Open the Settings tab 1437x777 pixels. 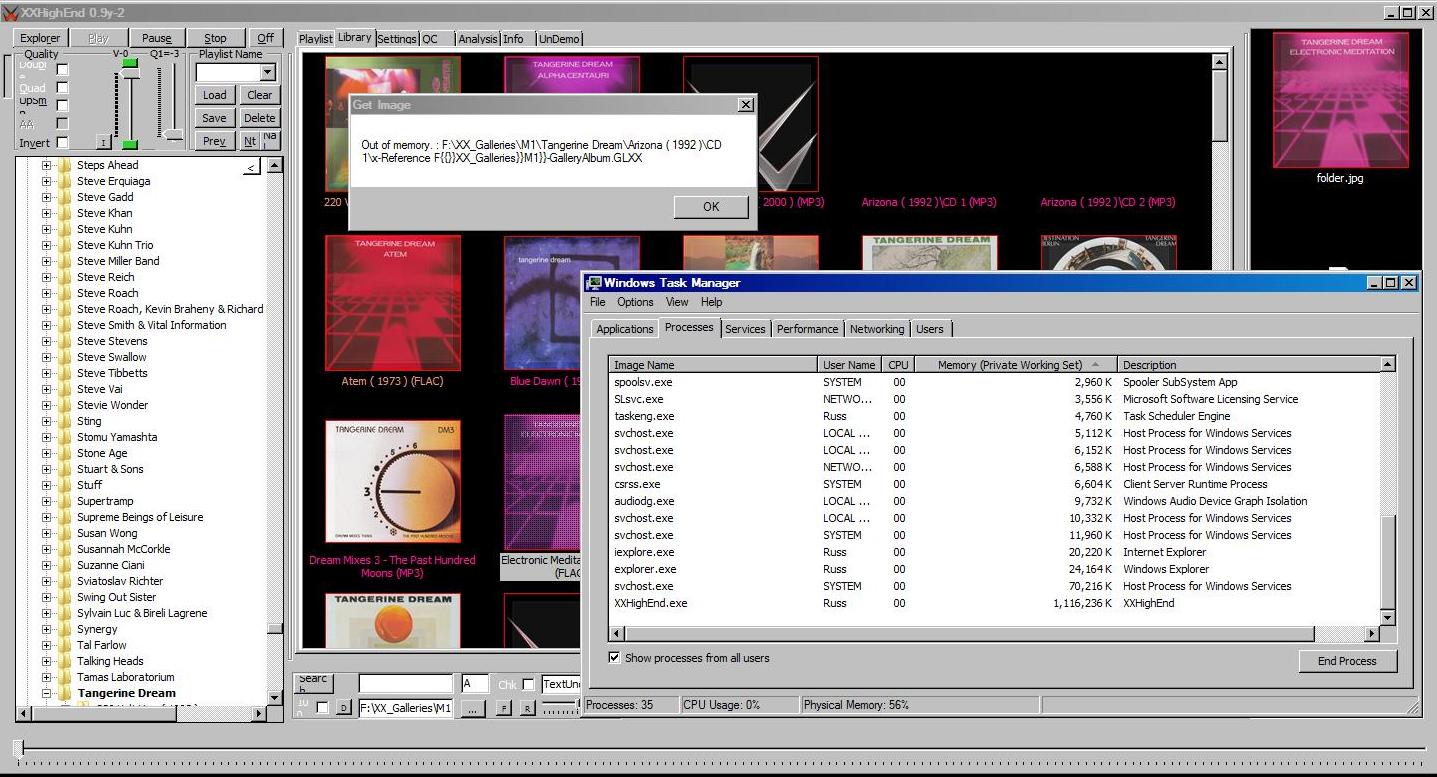(397, 39)
